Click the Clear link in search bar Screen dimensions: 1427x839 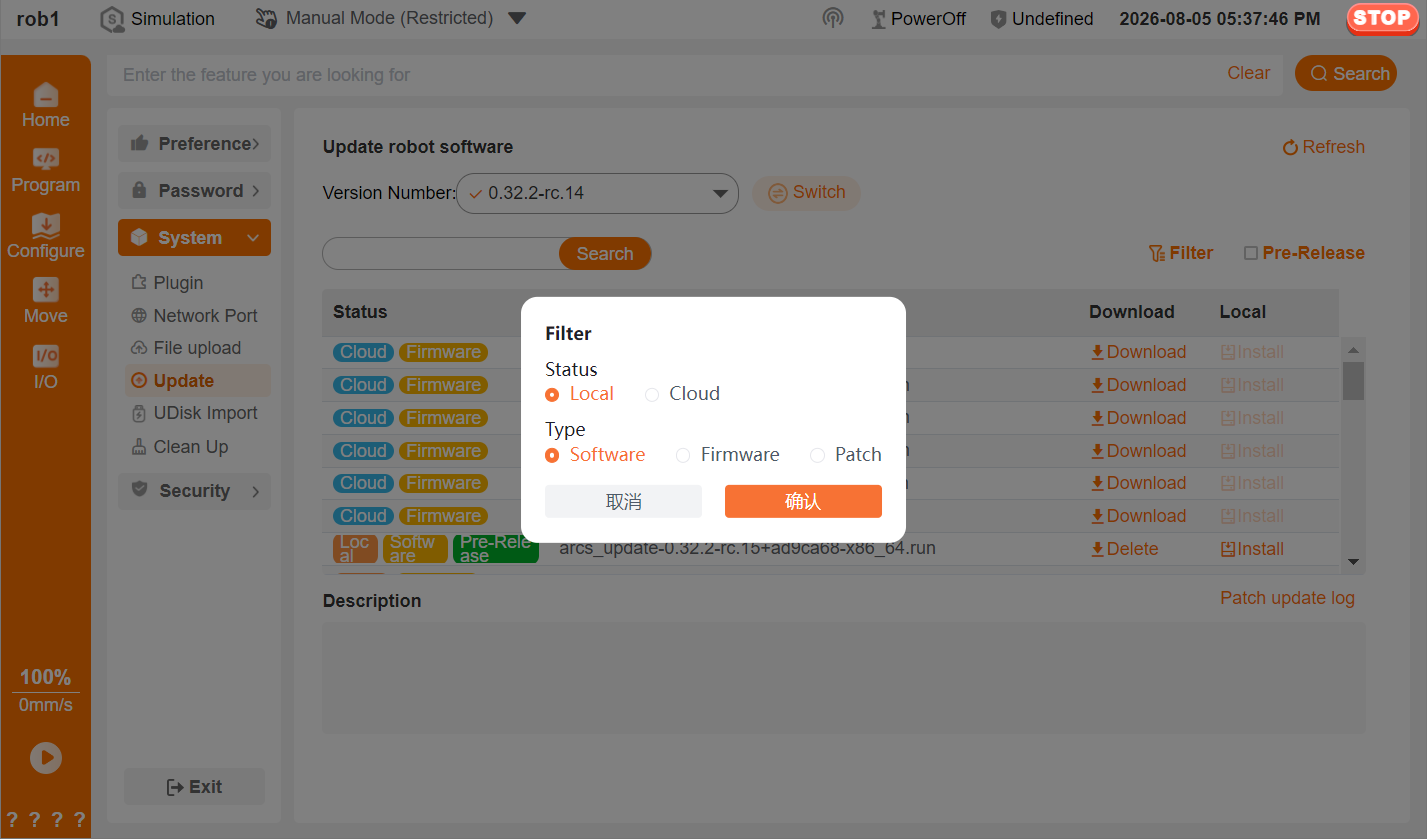[x=1249, y=73]
